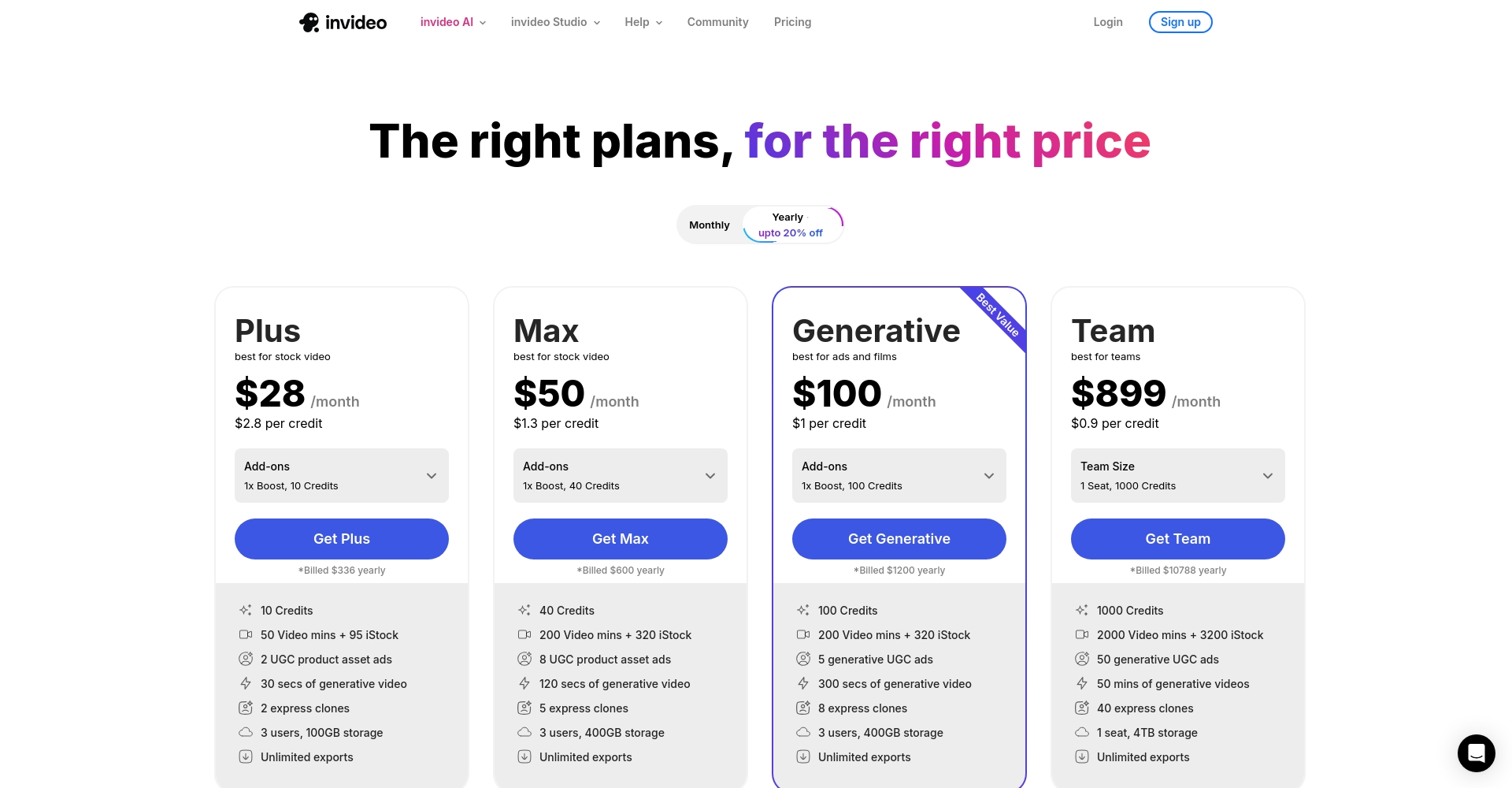Click the UGC ads icon in Team plan

pos(1082,659)
